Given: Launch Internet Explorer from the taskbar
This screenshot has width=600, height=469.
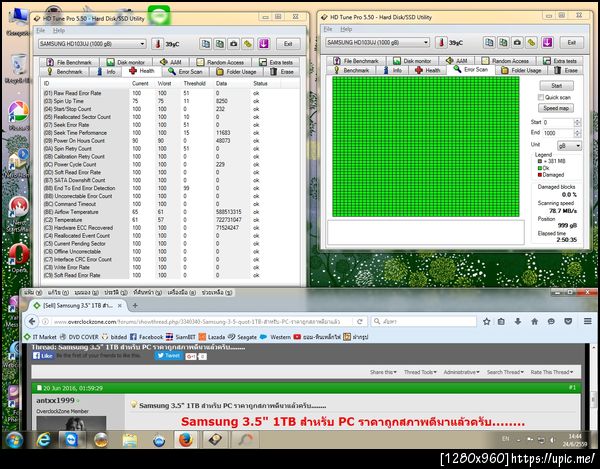Looking at the screenshot, I should pyautogui.click(x=43, y=440).
